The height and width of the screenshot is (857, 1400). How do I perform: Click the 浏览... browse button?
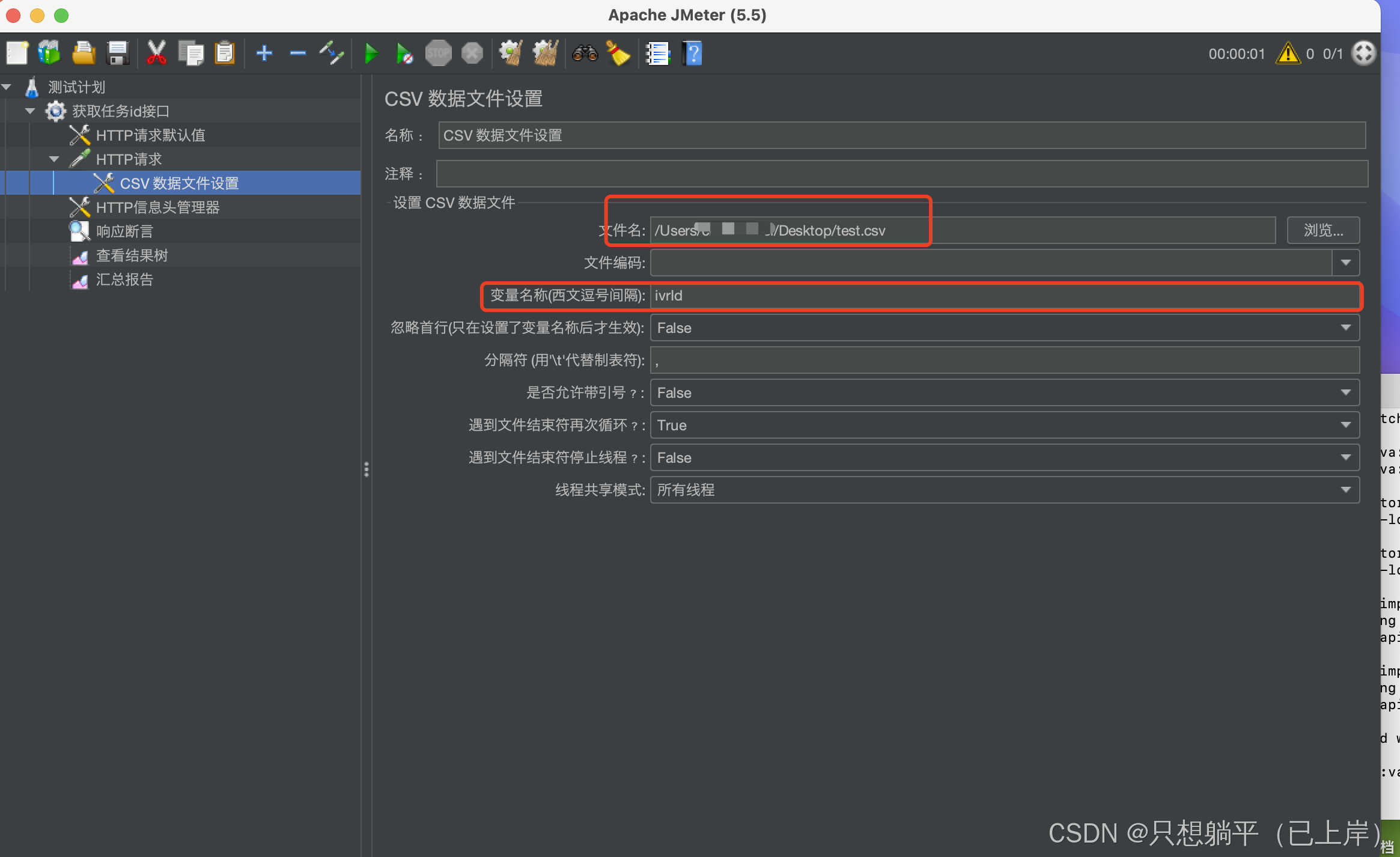(1322, 230)
